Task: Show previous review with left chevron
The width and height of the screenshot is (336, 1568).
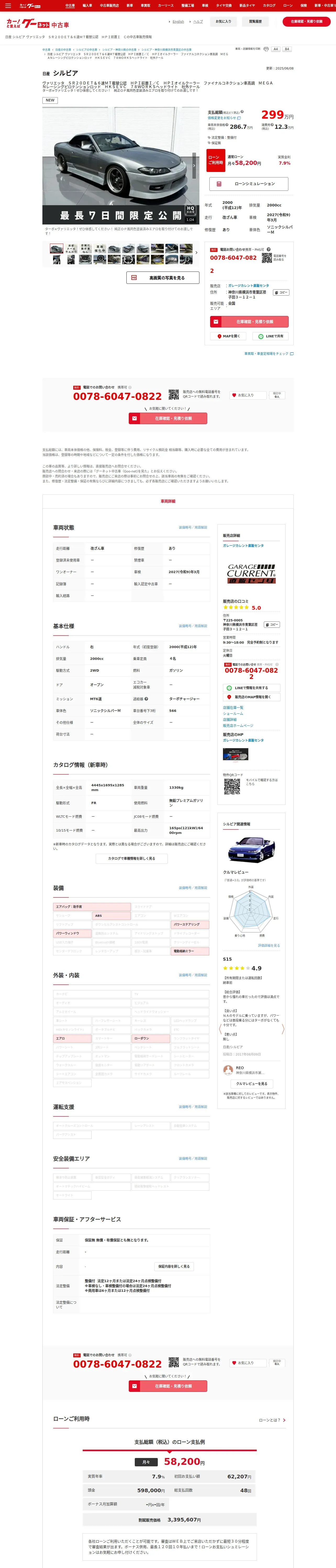Action: [220, 1029]
